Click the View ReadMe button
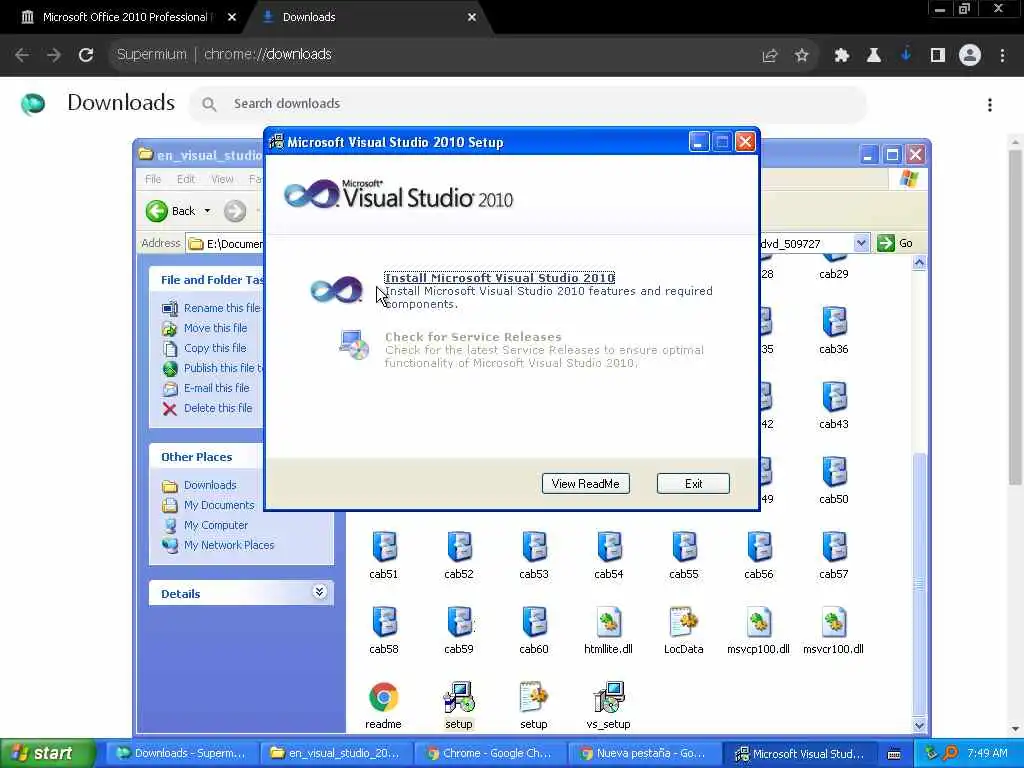This screenshot has height=768, width=1024. point(586,484)
